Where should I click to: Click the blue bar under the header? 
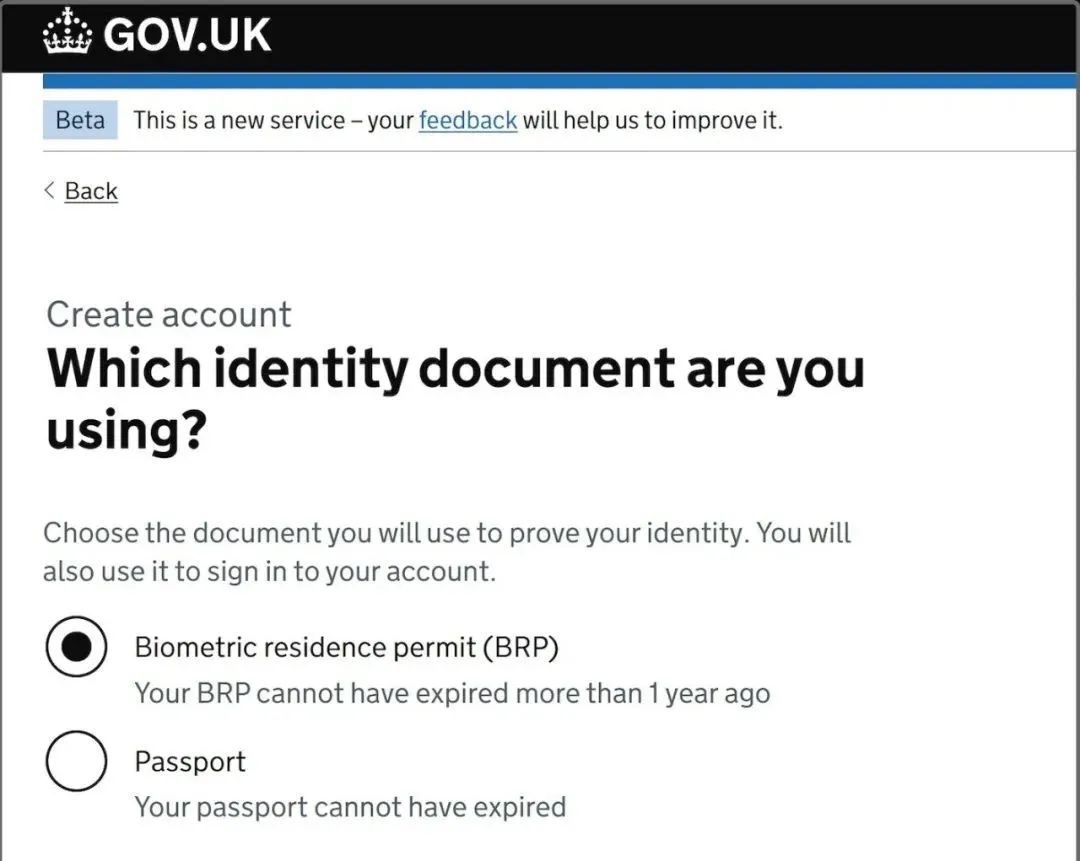[559, 81]
